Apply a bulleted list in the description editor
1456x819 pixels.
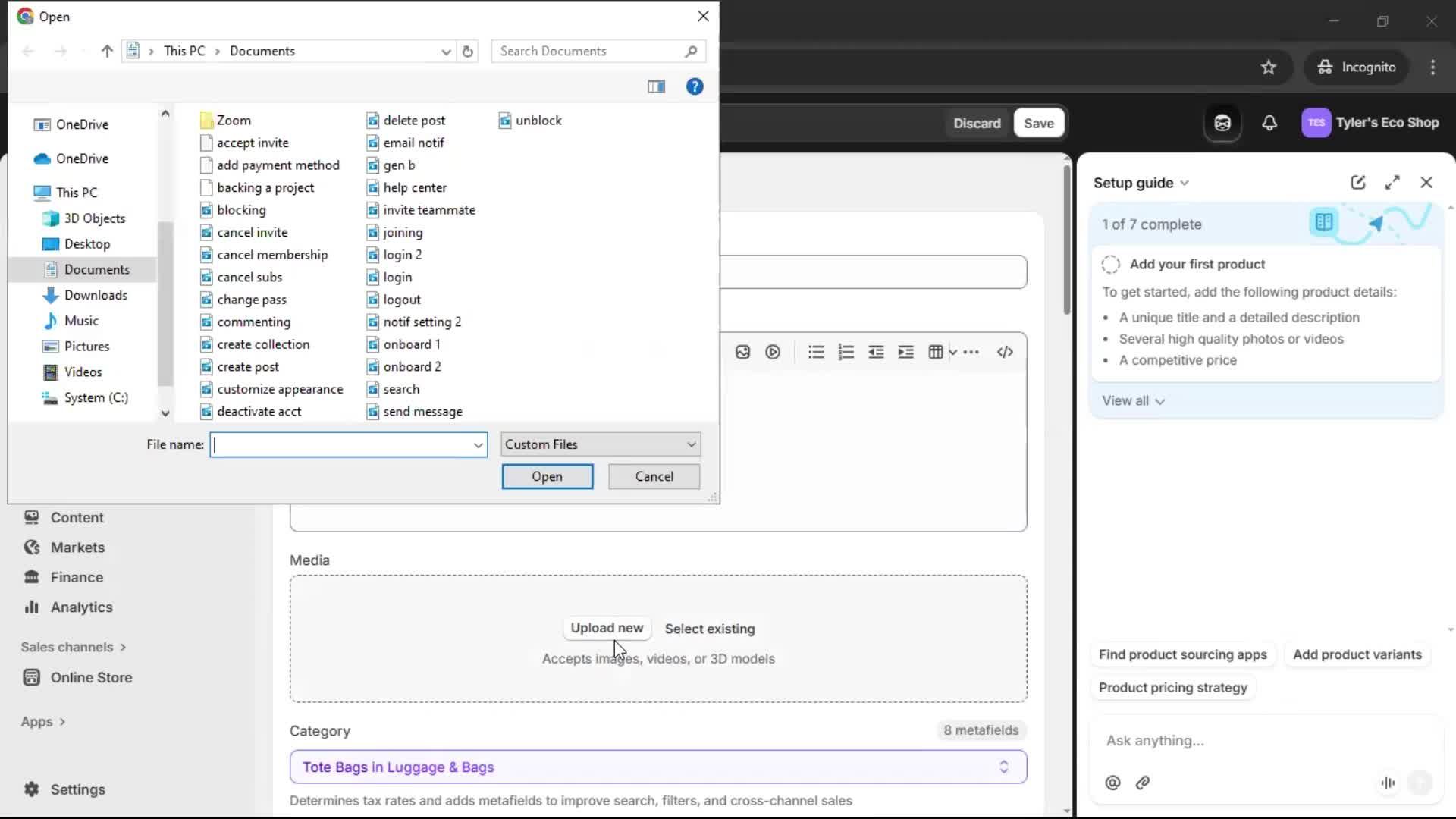click(x=815, y=351)
